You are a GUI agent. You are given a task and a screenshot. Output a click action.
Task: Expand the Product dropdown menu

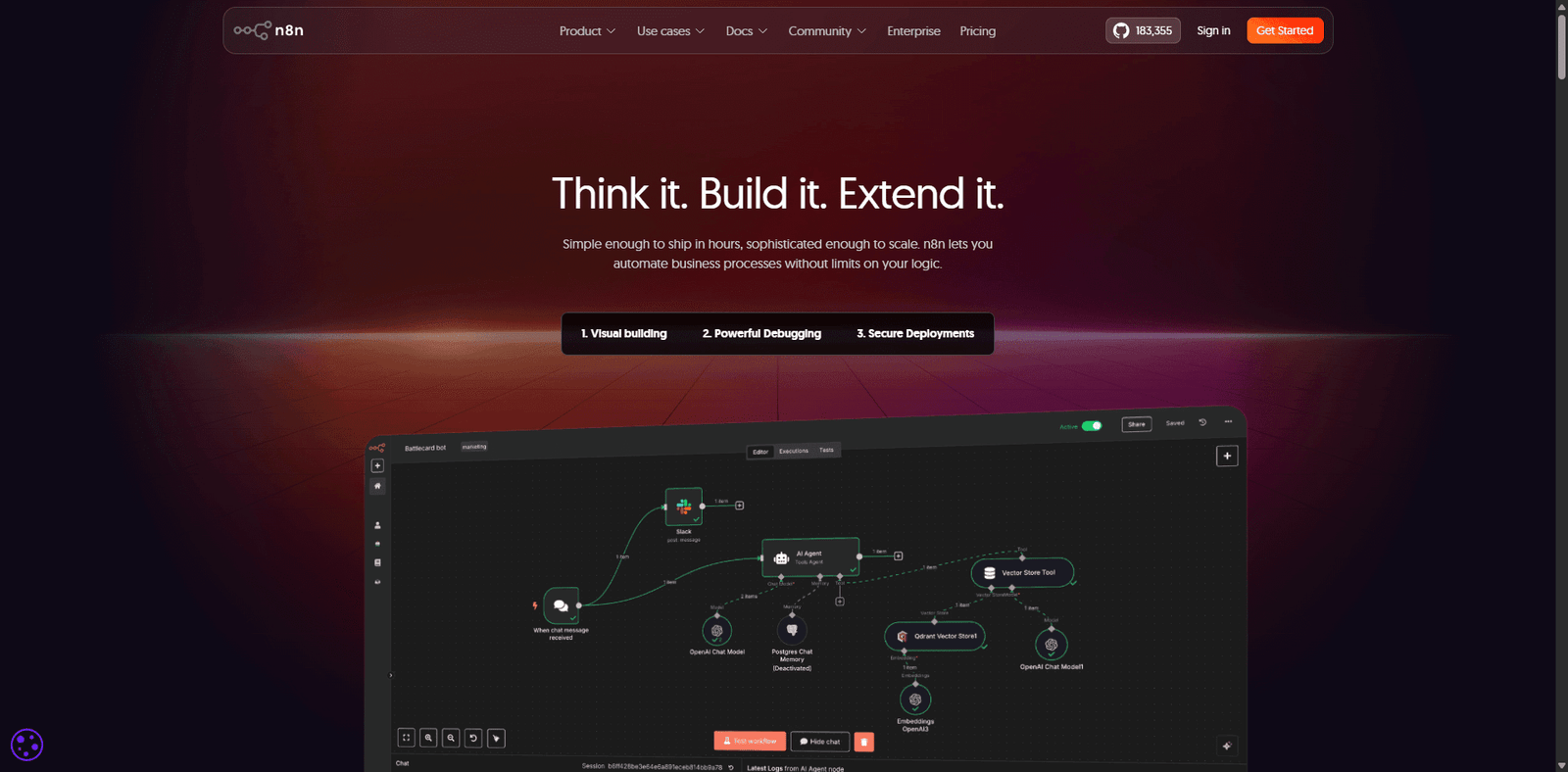tap(587, 31)
